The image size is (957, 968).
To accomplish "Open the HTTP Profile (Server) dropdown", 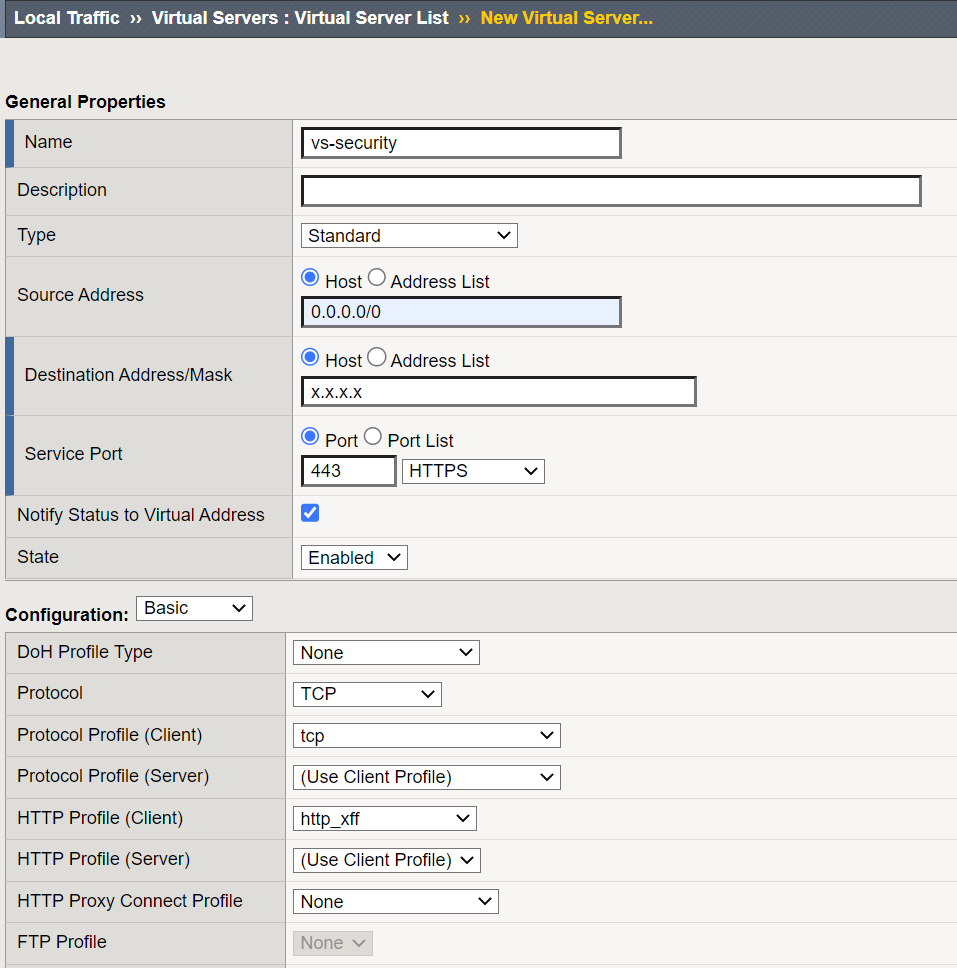I will point(387,860).
